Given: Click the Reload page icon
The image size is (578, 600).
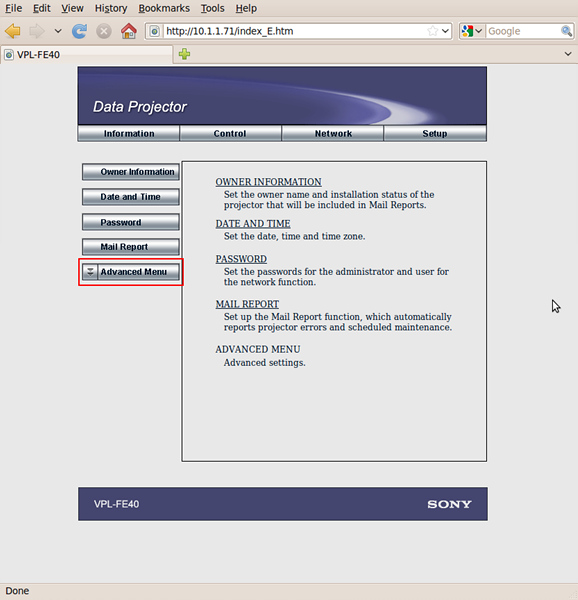Looking at the screenshot, I should 79,31.
